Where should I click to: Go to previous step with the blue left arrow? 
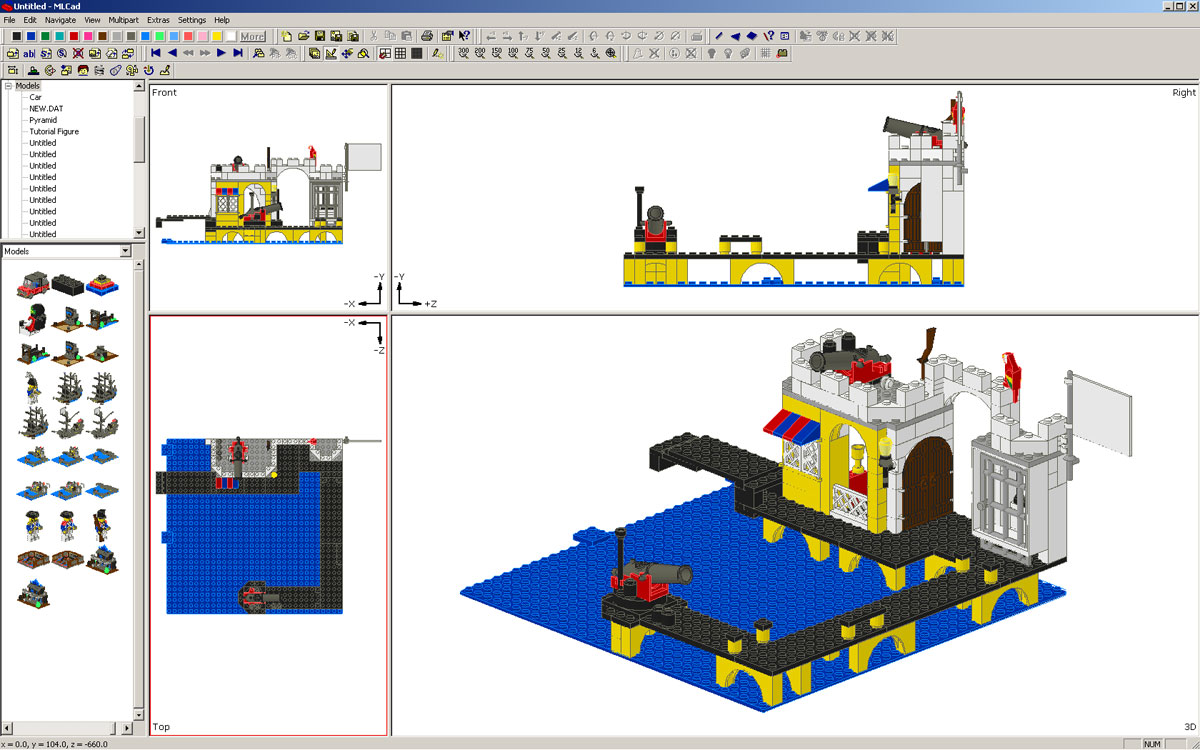172,52
